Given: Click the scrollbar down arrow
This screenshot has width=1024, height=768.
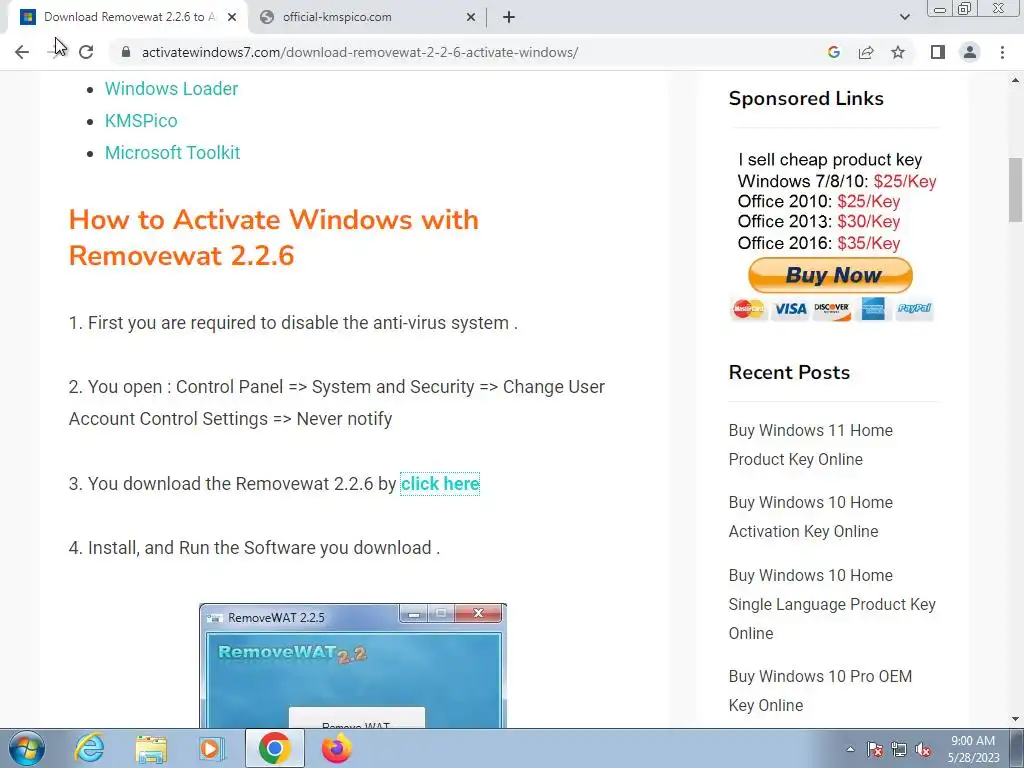Looking at the screenshot, I should (1015, 719).
